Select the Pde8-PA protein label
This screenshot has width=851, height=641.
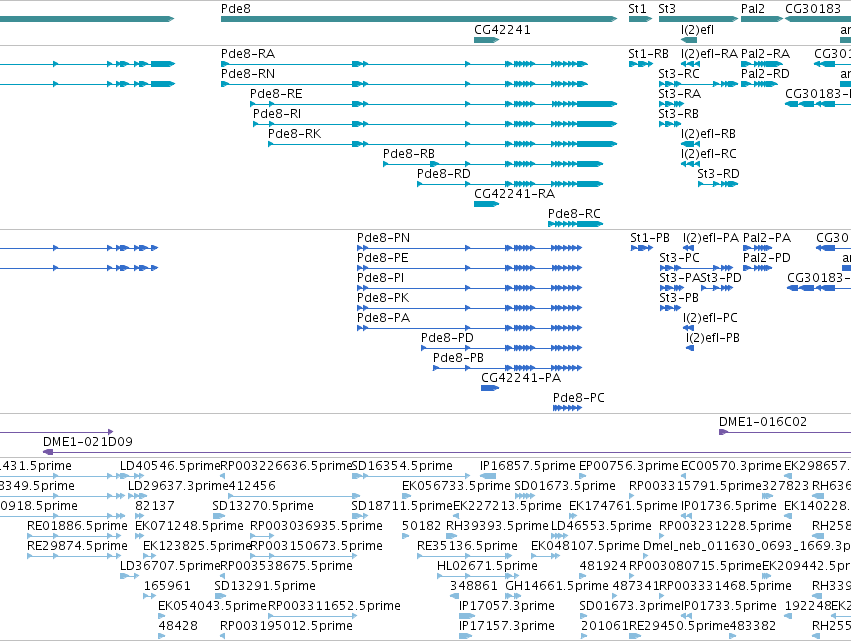[383, 318]
